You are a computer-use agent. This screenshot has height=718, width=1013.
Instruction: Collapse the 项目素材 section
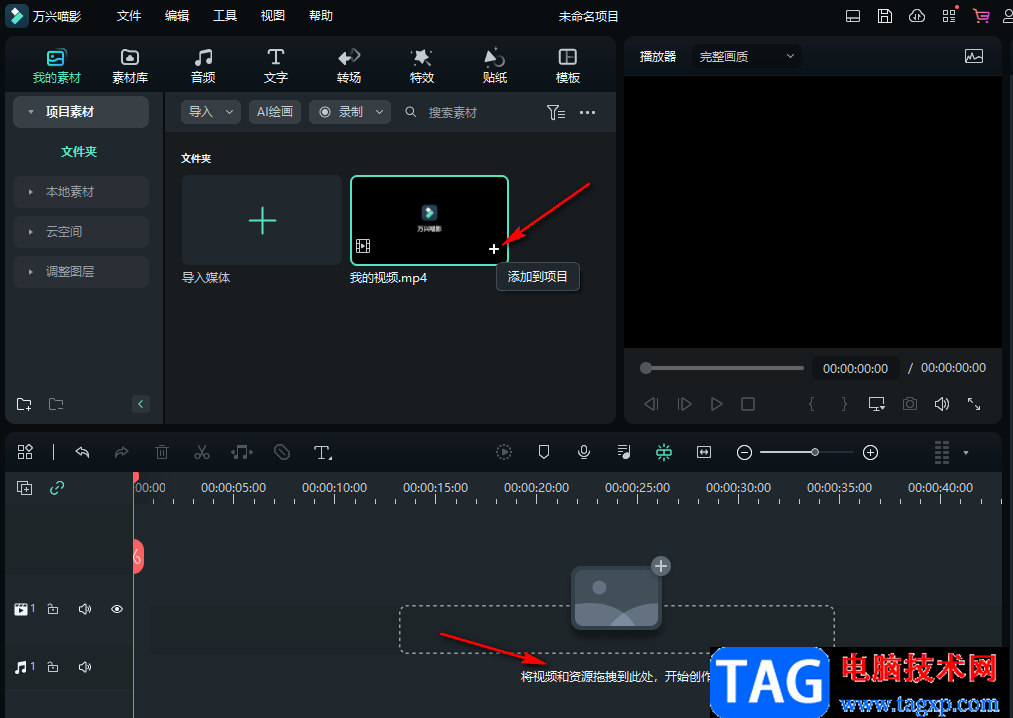coord(30,112)
